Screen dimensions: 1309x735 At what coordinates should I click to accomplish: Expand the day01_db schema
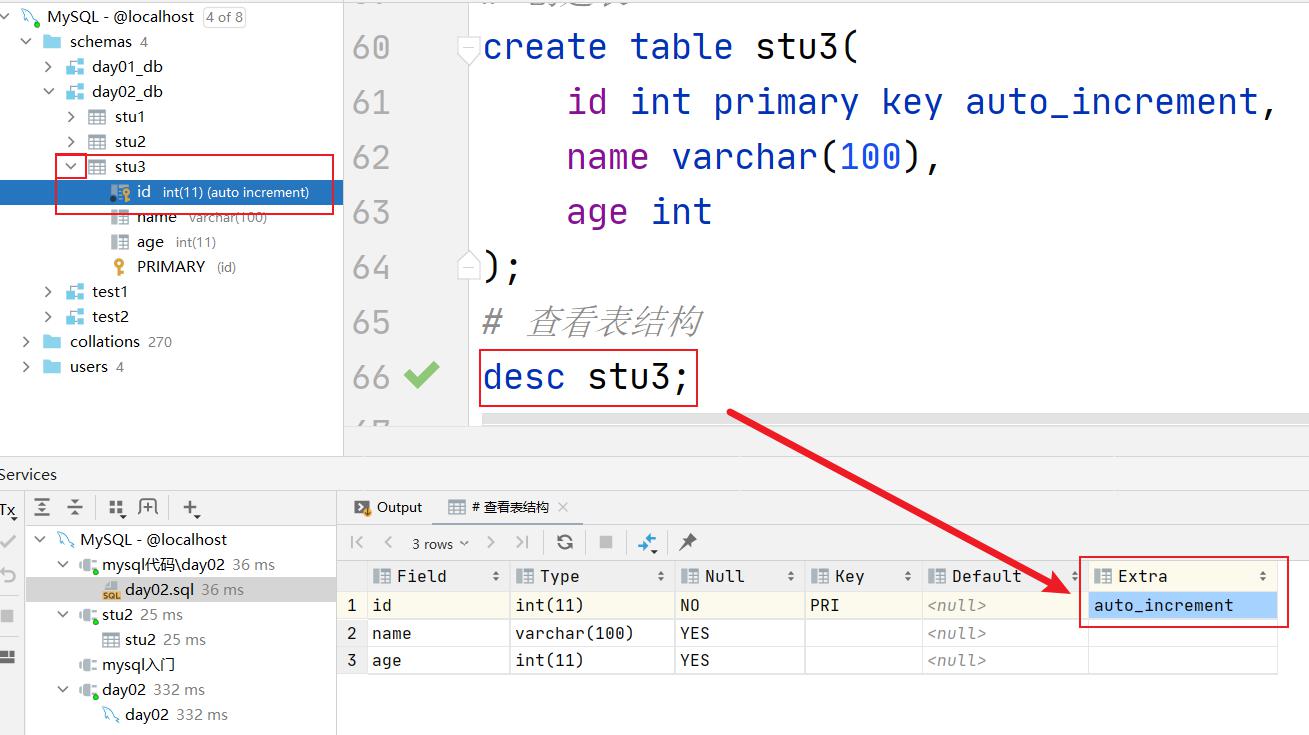point(48,67)
